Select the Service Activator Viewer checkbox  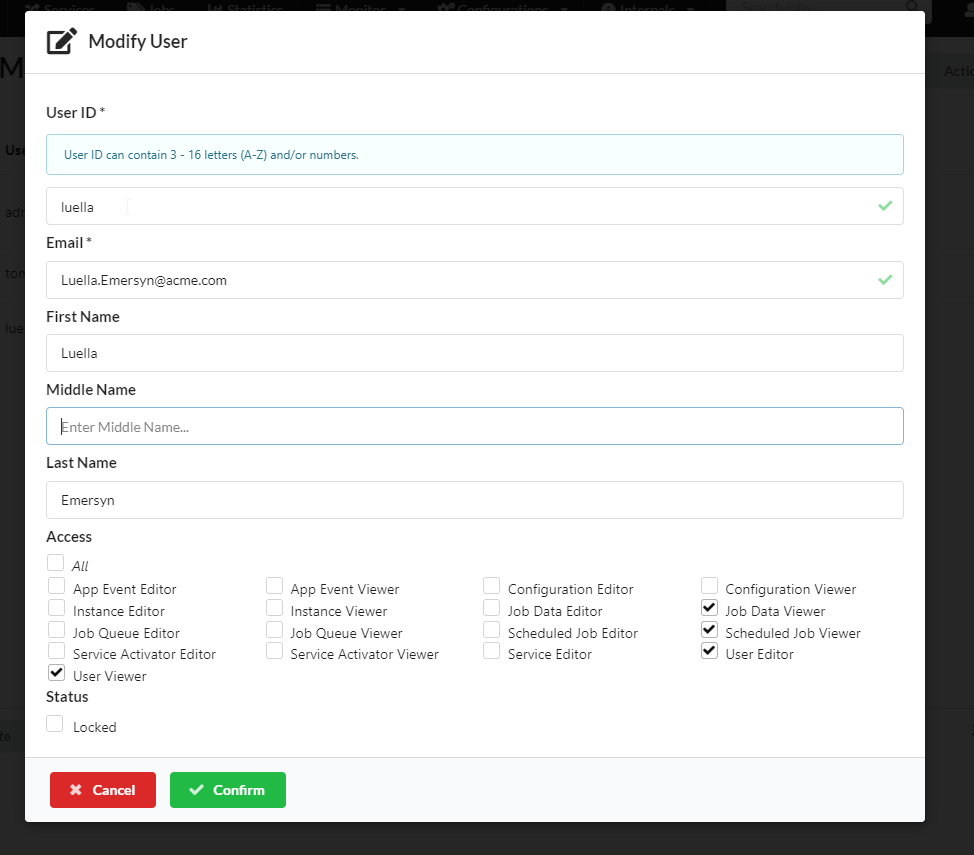274,652
